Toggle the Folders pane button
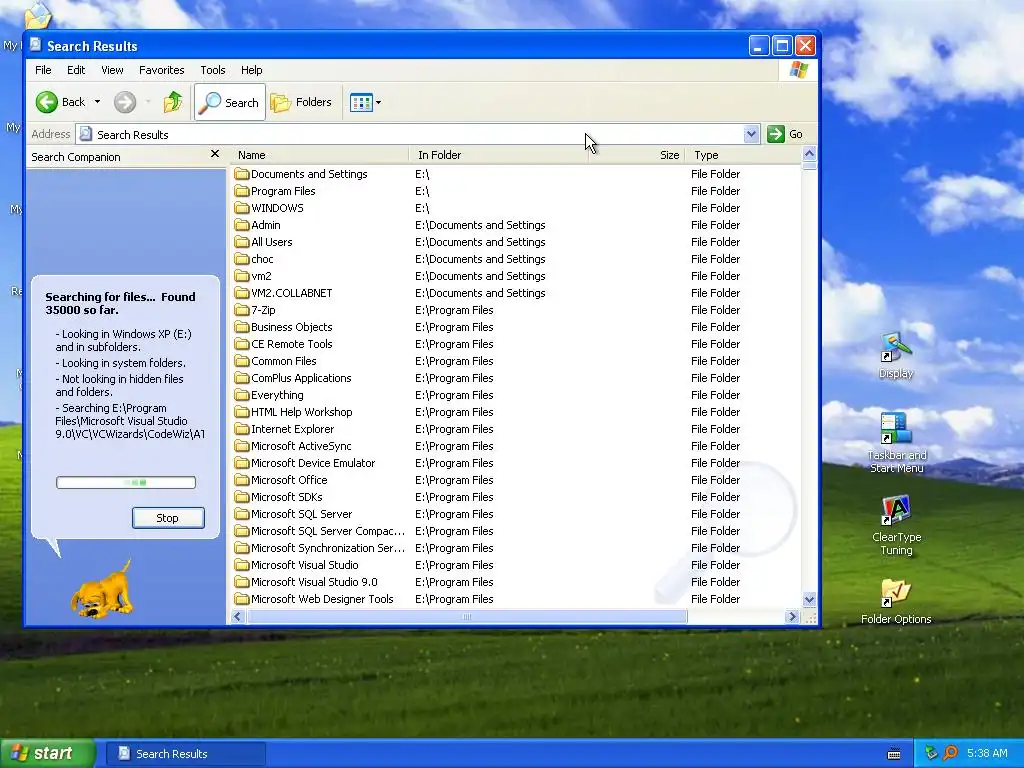This screenshot has height=768, width=1024. (x=302, y=103)
